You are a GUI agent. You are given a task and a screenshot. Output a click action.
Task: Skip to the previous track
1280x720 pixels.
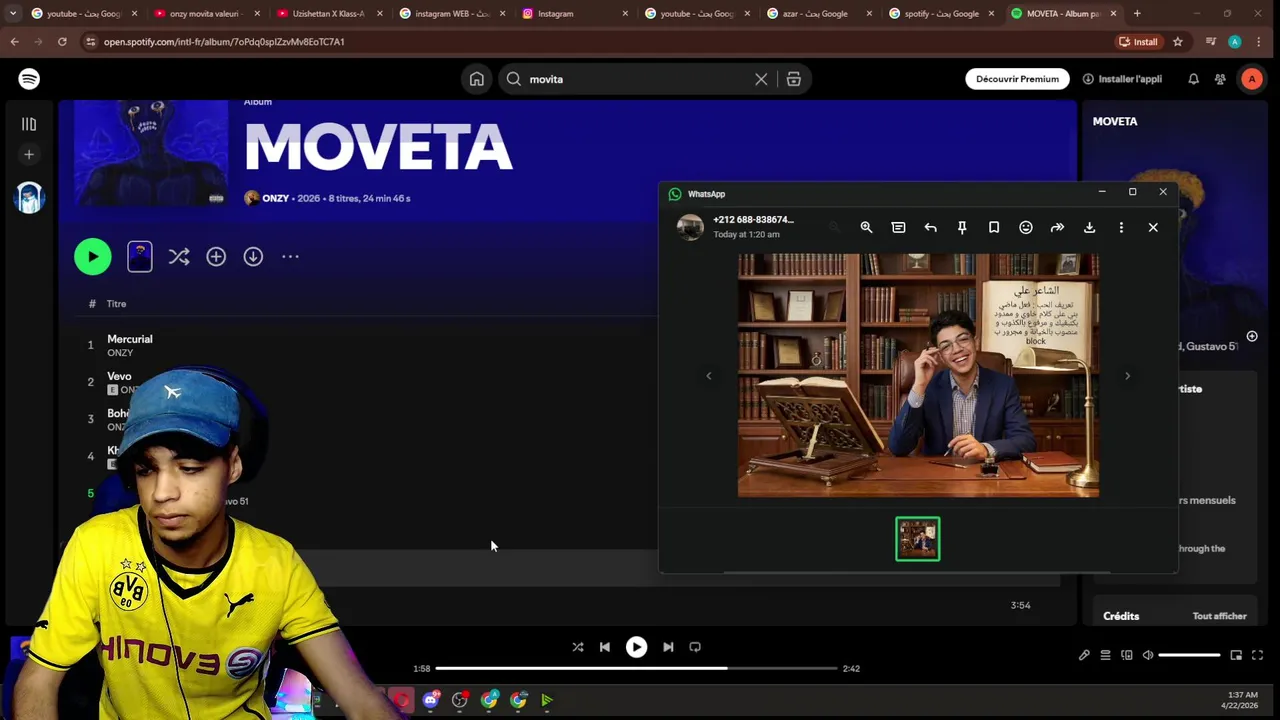(x=604, y=647)
